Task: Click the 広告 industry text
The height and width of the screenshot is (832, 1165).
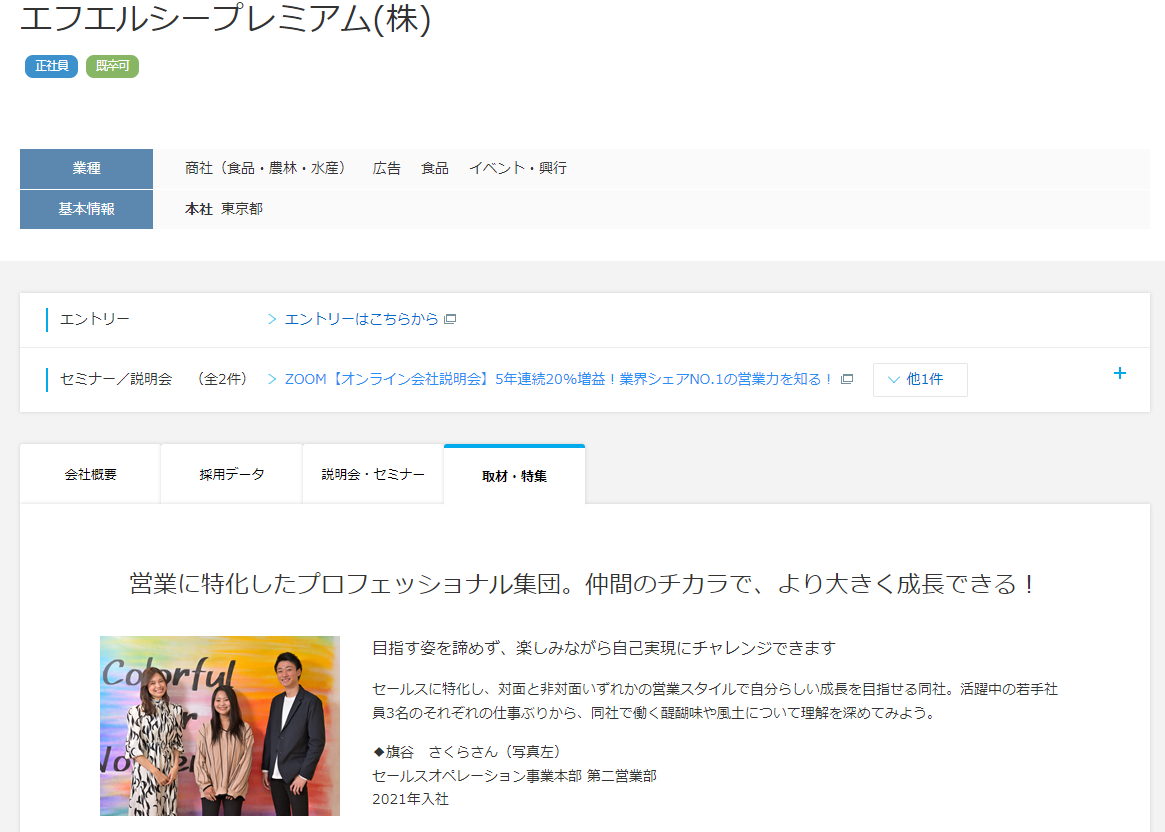Action: (386, 168)
